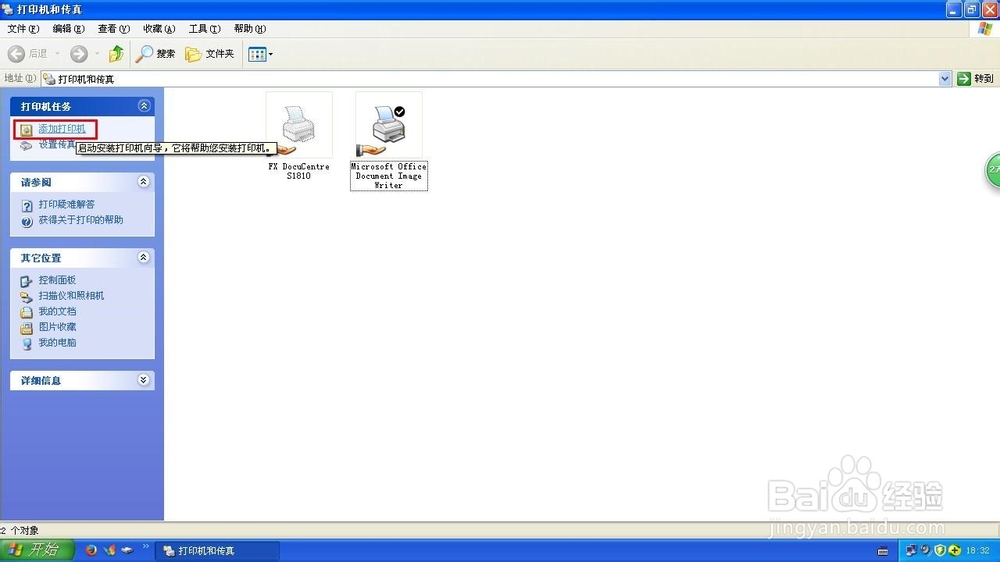Open Control Panel (控制面板) link
Viewport: 1000px width, 562px height.
pyautogui.click(x=57, y=279)
